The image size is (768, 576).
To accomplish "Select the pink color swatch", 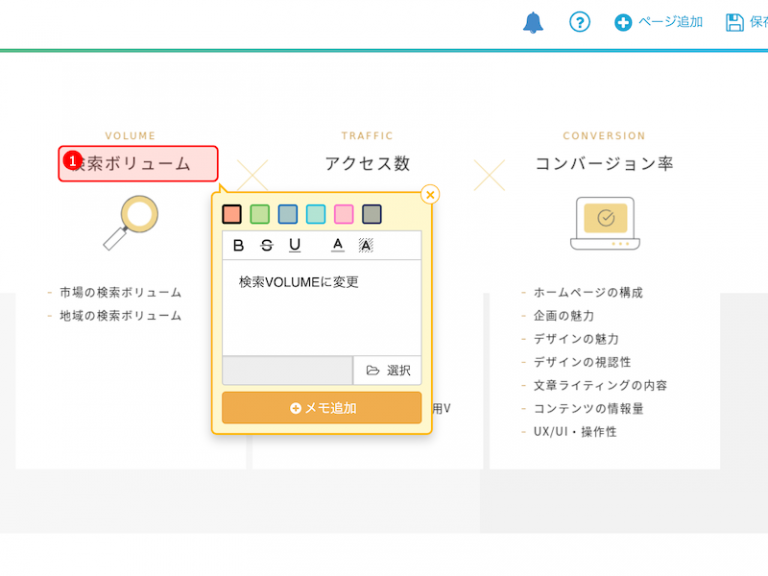I will 344,214.
